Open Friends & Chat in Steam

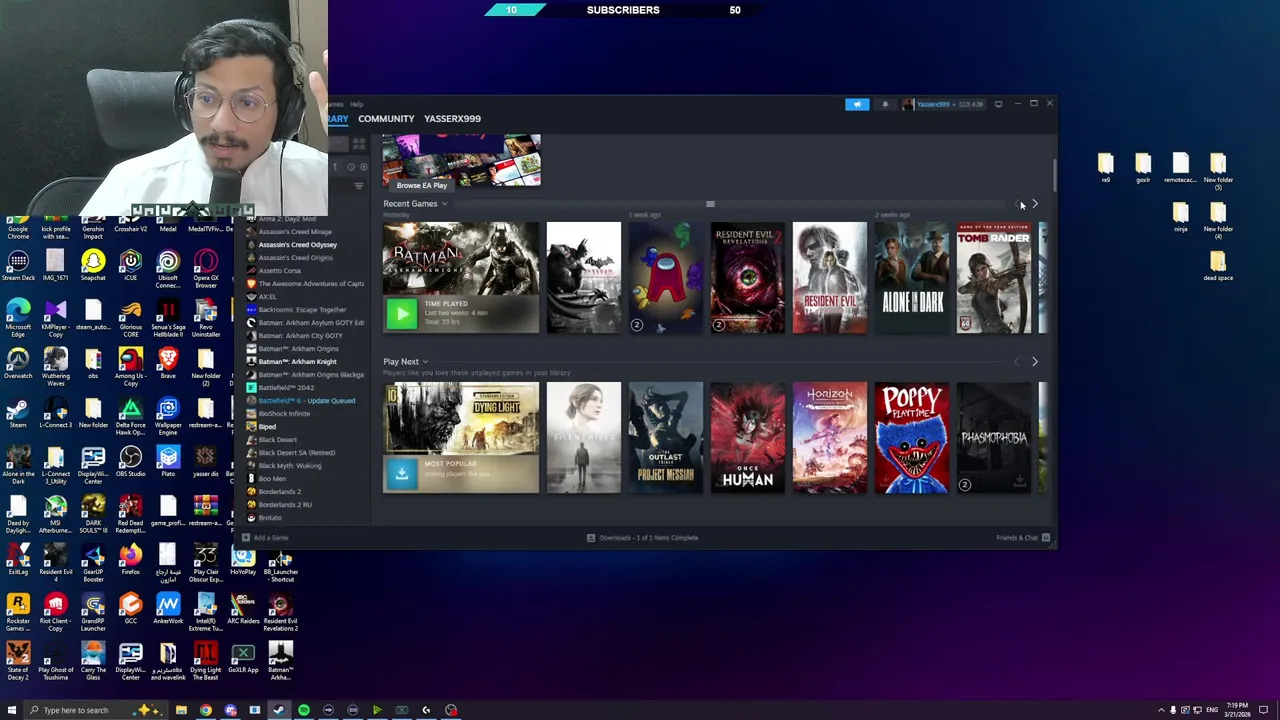[x=1023, y=538]
